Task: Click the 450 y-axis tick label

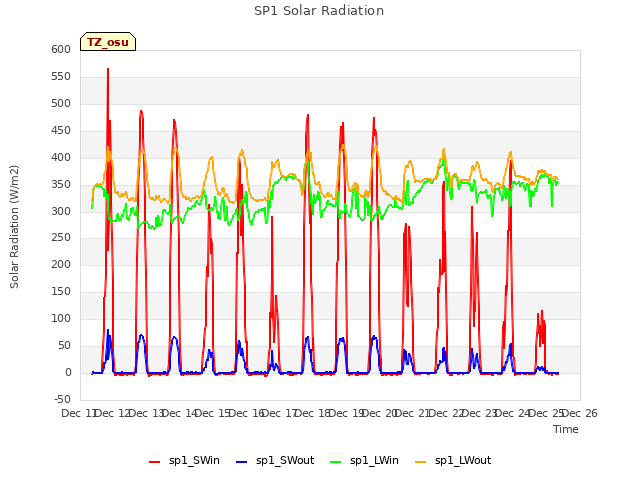Action: 61,130
